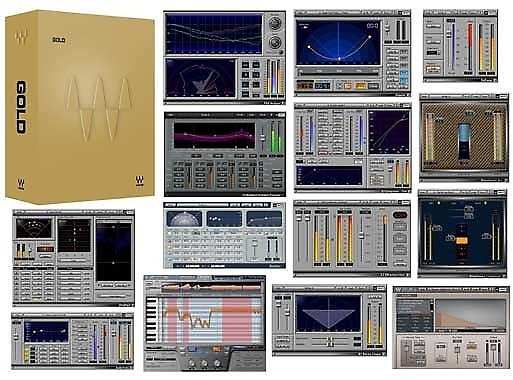Adjust the white-handled fader in the dynamics plugin
The image size is (513, 380).
click(362, 236)
